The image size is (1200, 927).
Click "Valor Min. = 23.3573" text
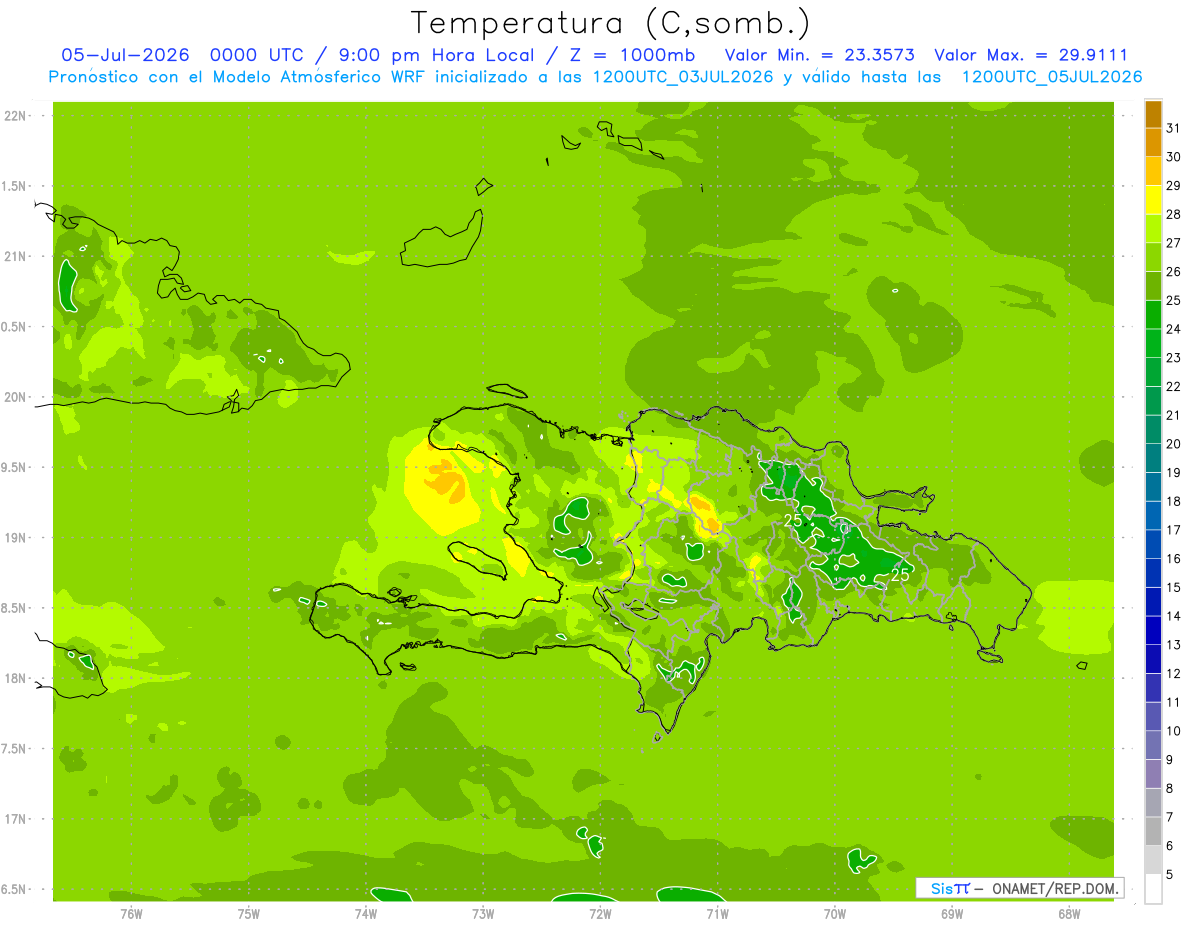[820, 55]
